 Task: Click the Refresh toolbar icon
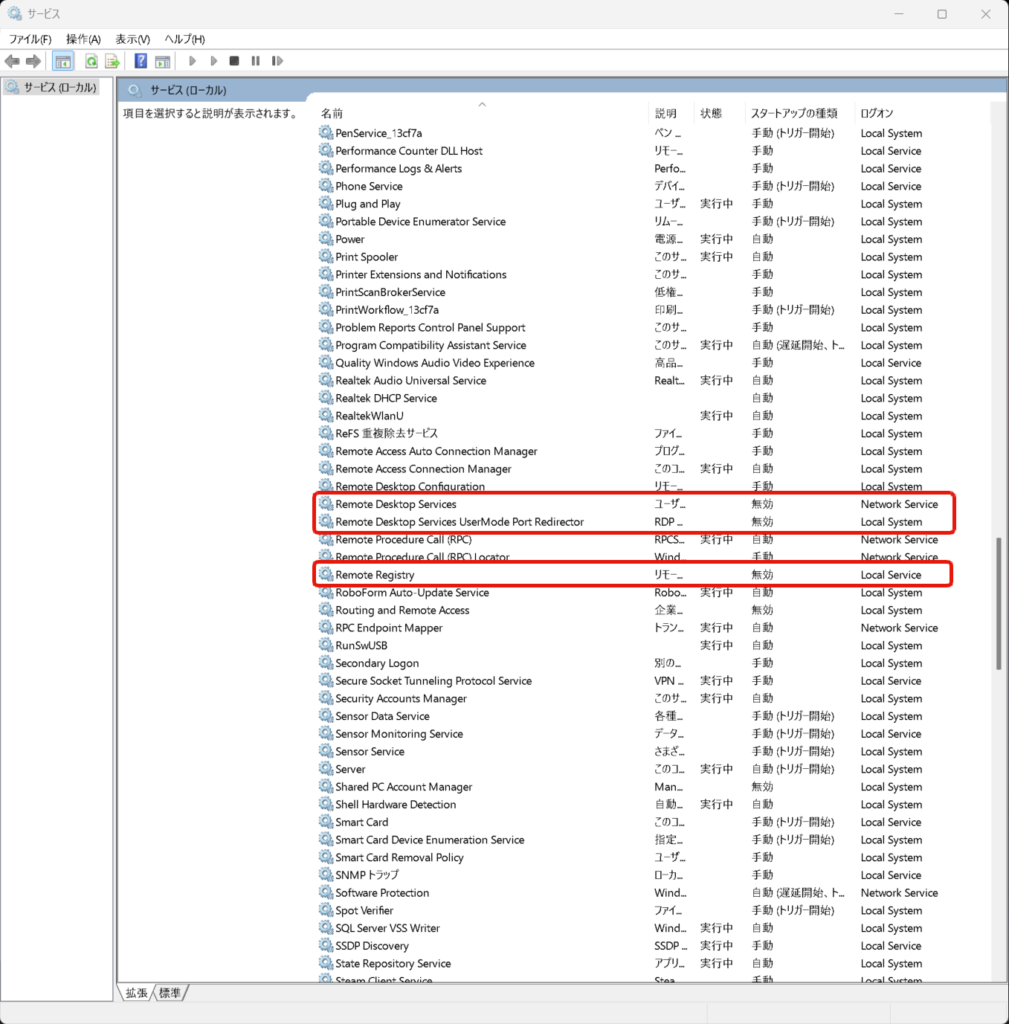[x=91, y=61]
